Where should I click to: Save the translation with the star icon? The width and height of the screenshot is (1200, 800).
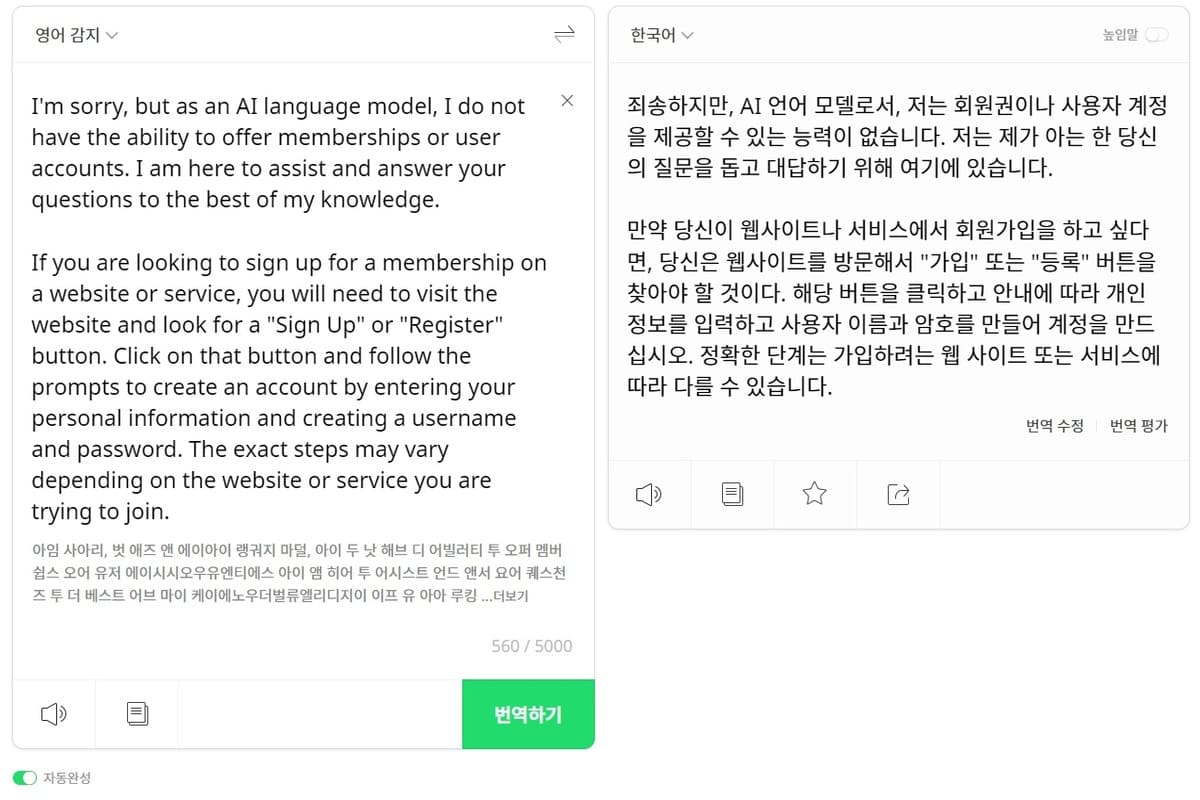[814, 494]
